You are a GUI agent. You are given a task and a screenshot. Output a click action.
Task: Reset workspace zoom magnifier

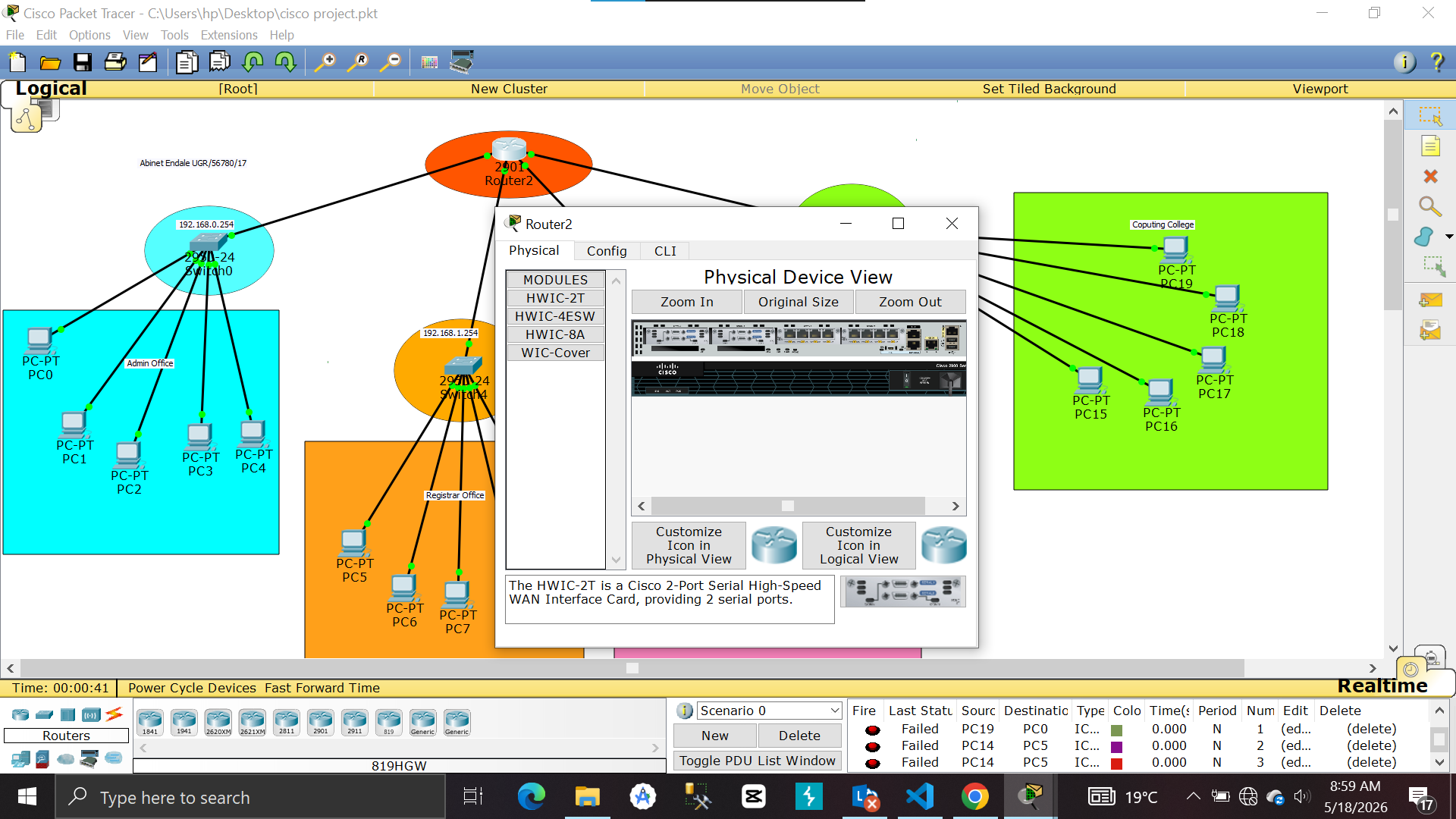[358, 62]
